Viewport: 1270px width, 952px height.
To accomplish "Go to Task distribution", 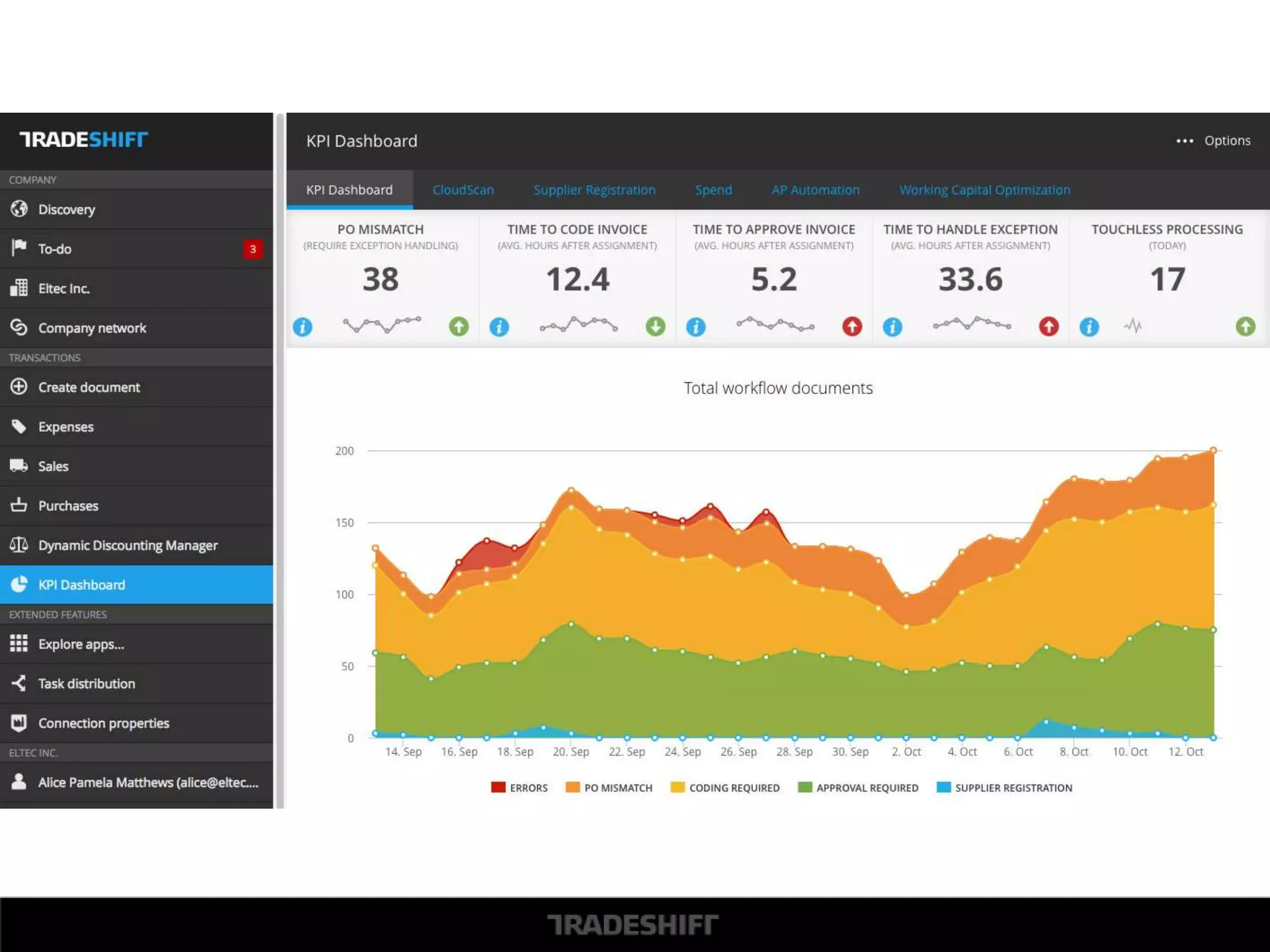I will [86, 684].
